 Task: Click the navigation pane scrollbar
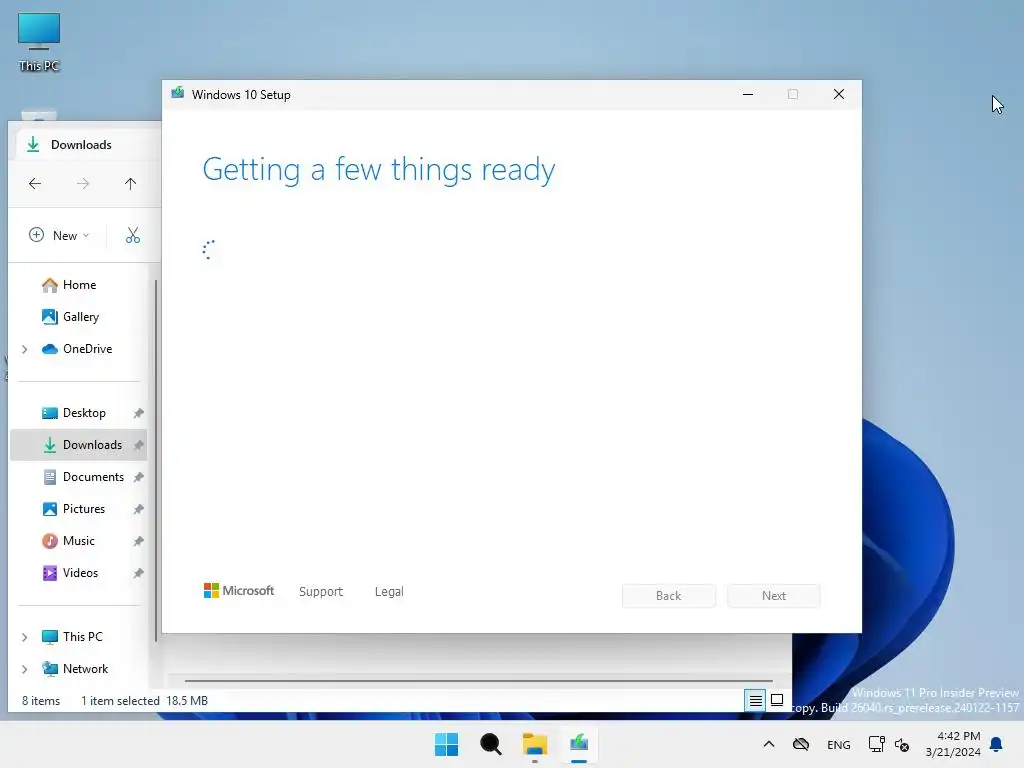pos(155,460)
